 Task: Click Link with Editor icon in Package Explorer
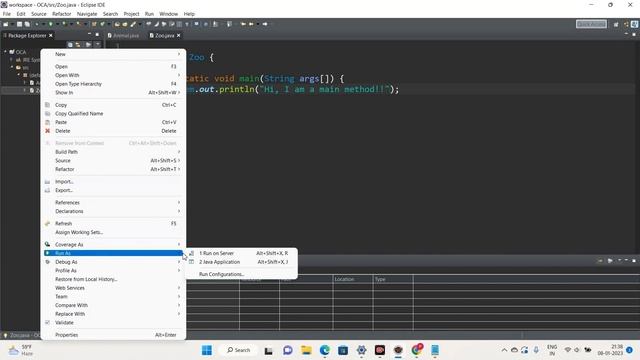78,44
